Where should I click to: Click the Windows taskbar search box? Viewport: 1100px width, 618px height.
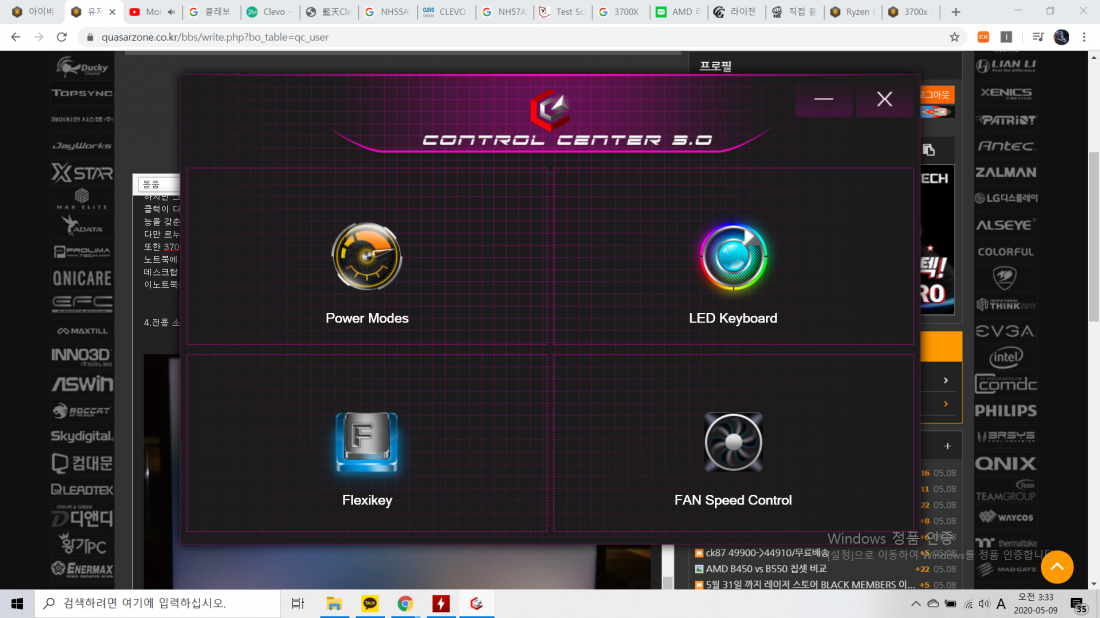157,603
